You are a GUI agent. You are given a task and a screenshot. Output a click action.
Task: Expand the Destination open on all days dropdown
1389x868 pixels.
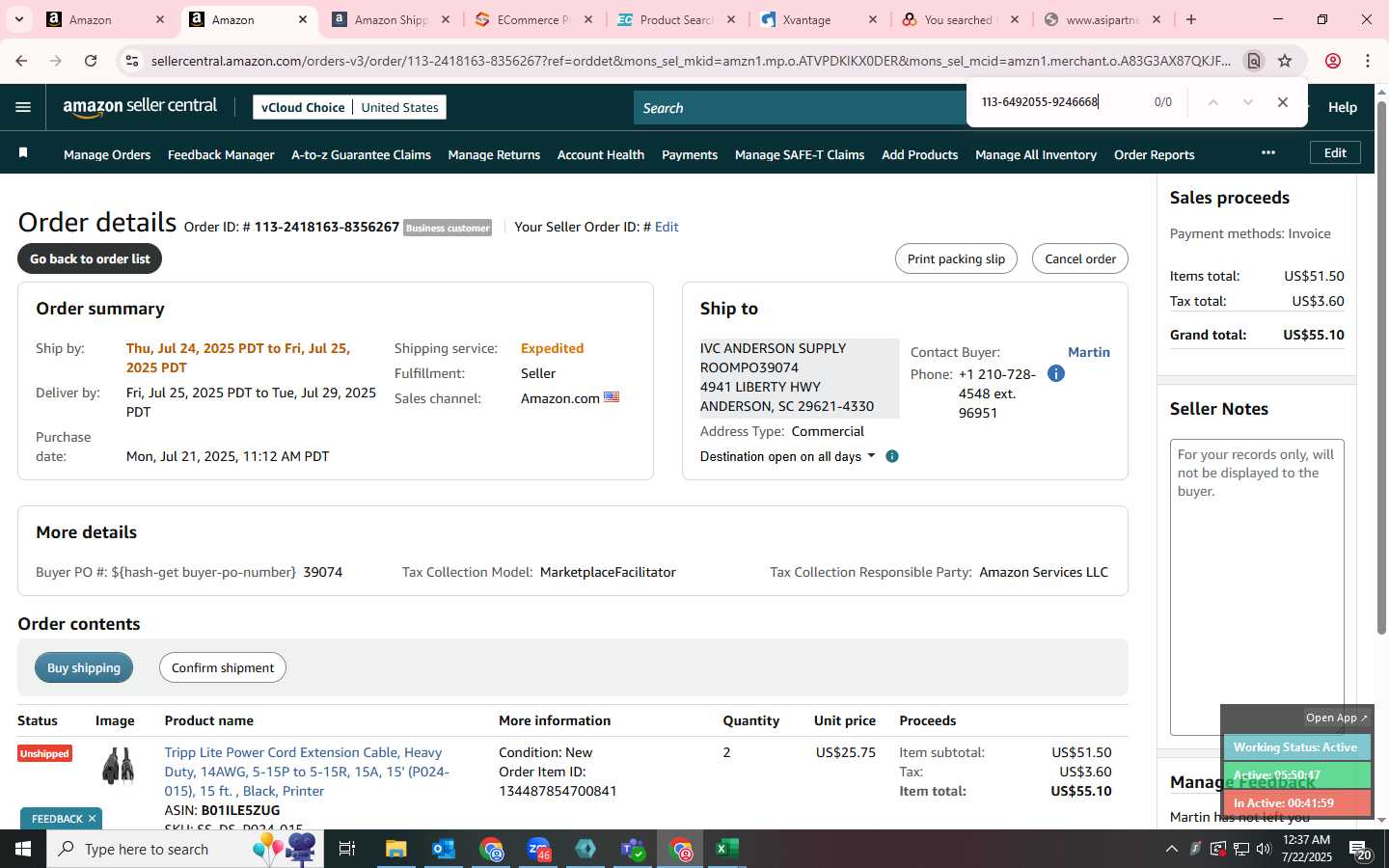[787, 456]
